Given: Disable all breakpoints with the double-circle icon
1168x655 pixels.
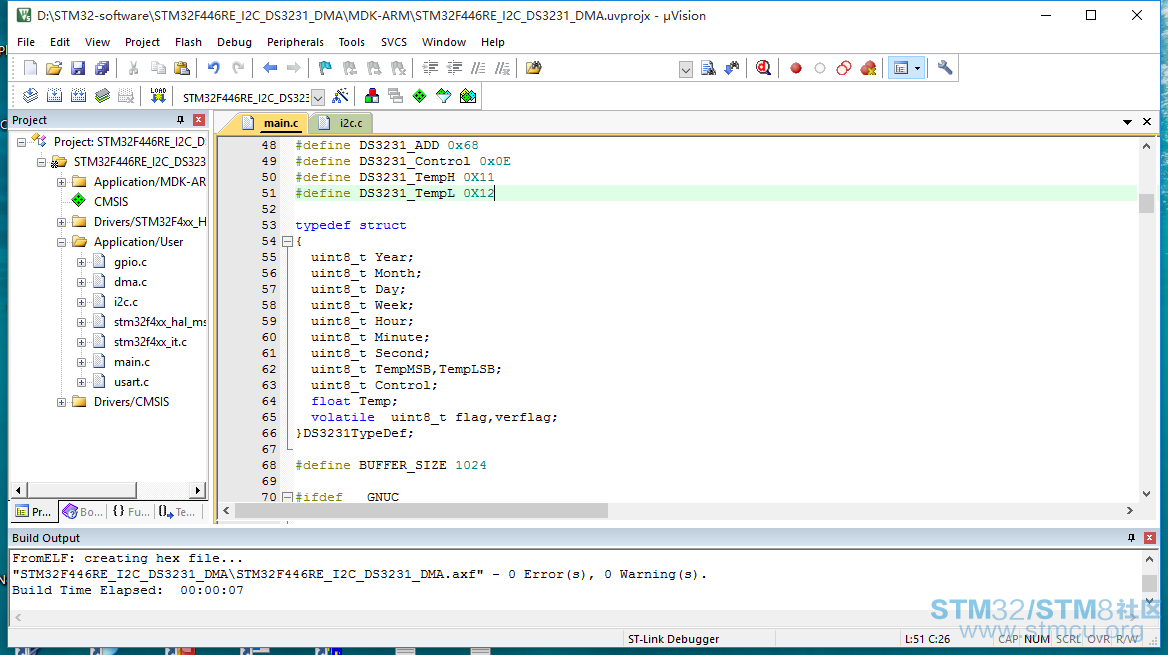Looking at the screenshot, I should pos(844,69).
